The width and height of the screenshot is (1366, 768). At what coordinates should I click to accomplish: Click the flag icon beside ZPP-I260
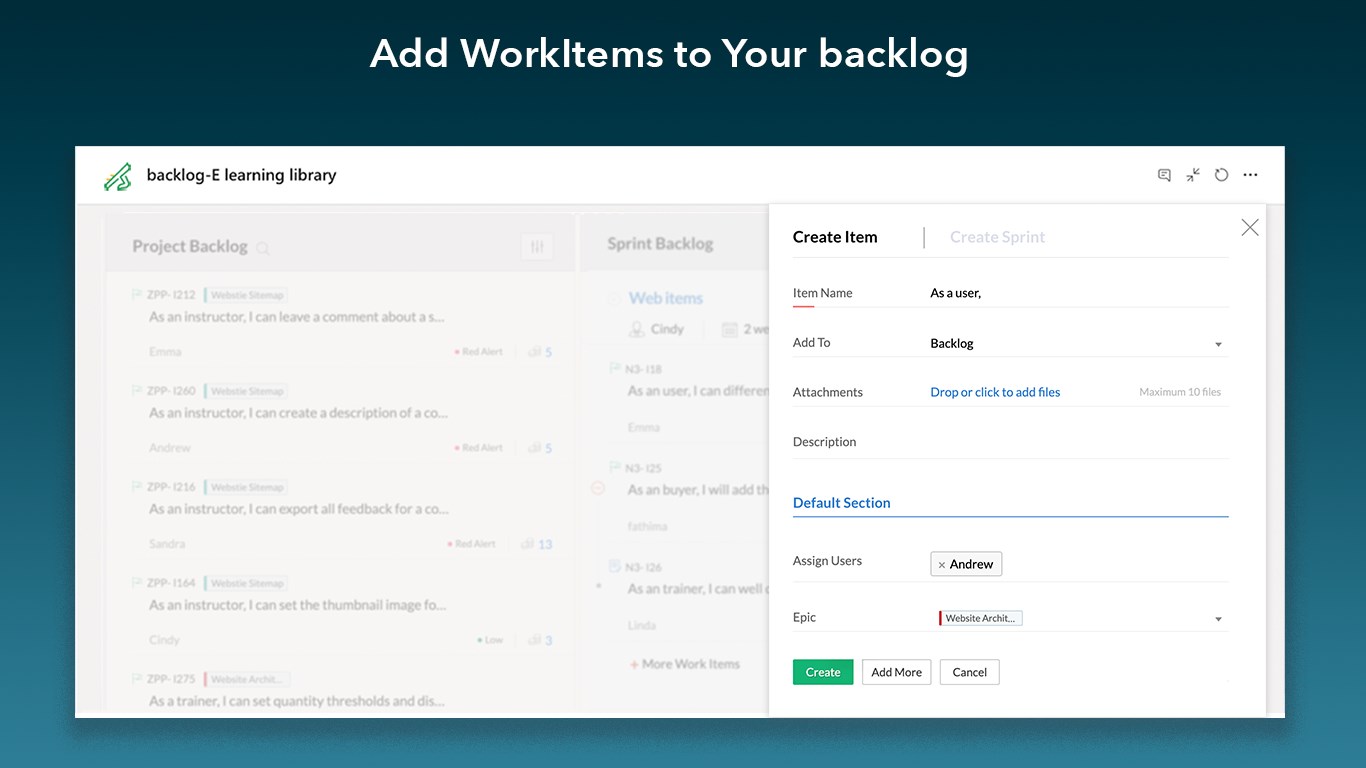point(137,391)
